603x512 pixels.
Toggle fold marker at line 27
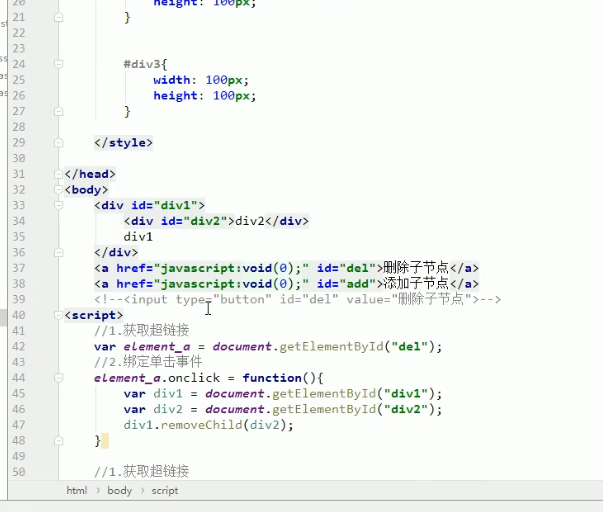pos(58,111)
